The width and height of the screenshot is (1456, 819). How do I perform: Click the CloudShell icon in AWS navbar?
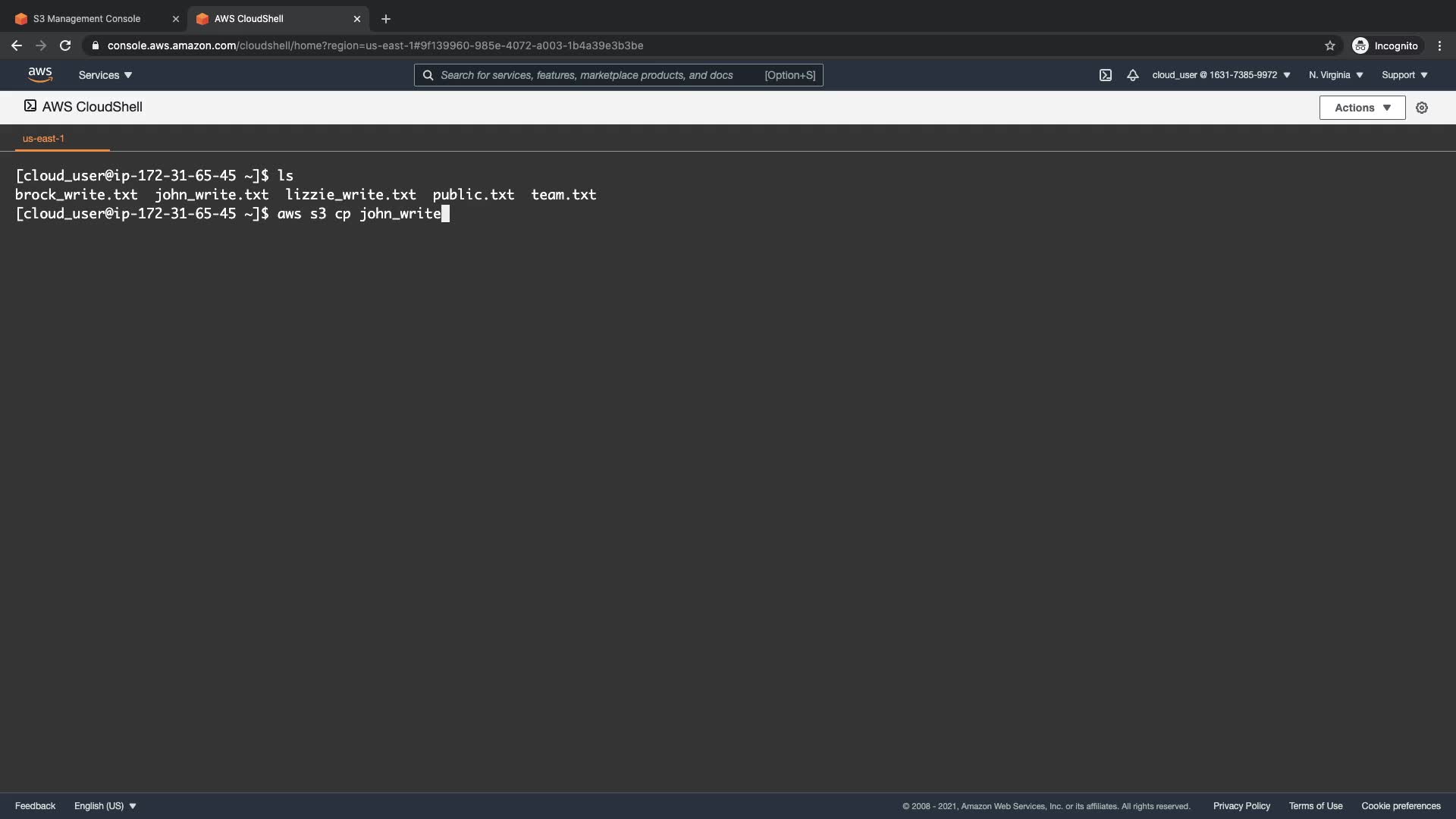point(1106,75)
